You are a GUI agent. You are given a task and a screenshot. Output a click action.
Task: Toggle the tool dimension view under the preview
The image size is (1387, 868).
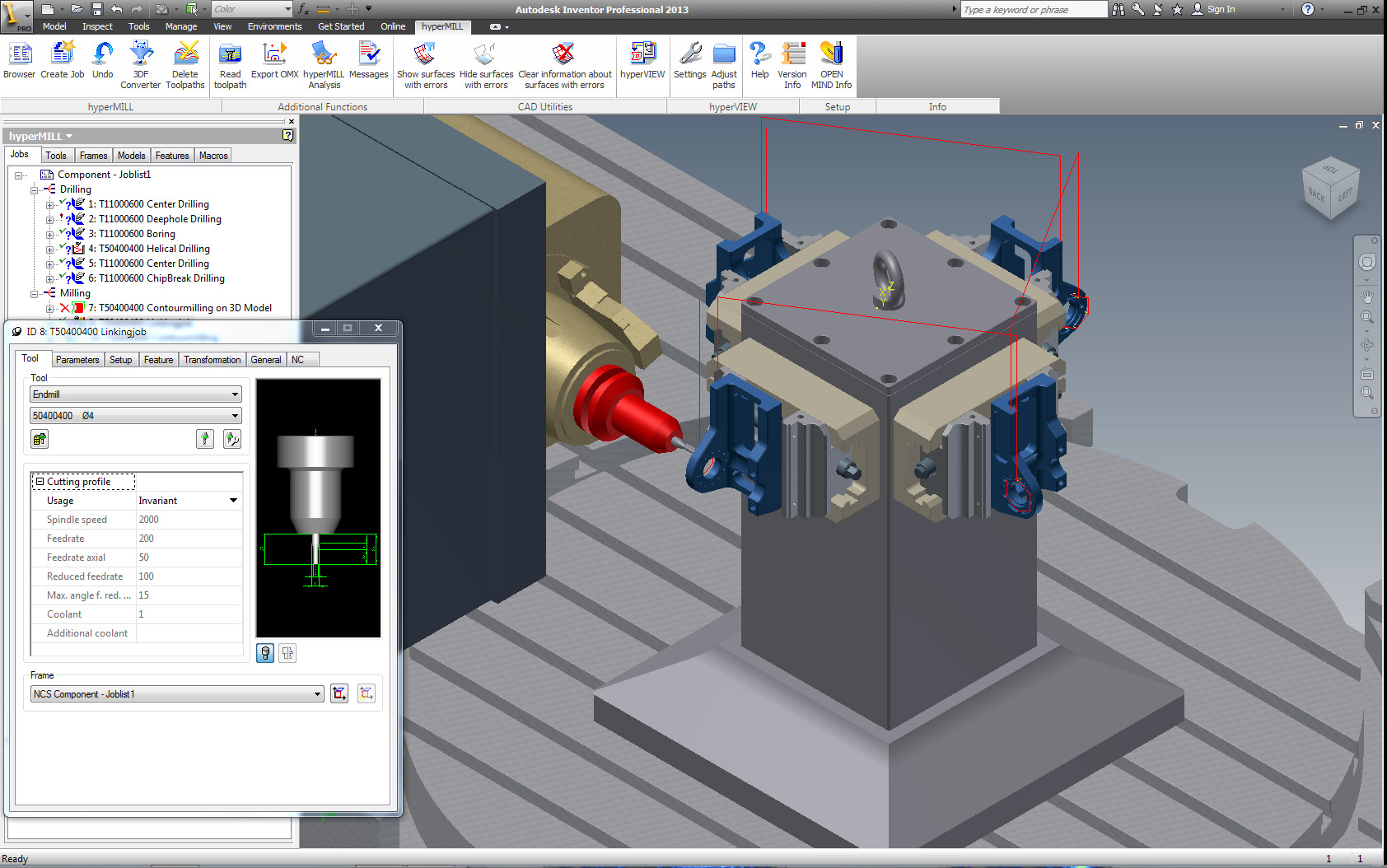tap(287, 653)
